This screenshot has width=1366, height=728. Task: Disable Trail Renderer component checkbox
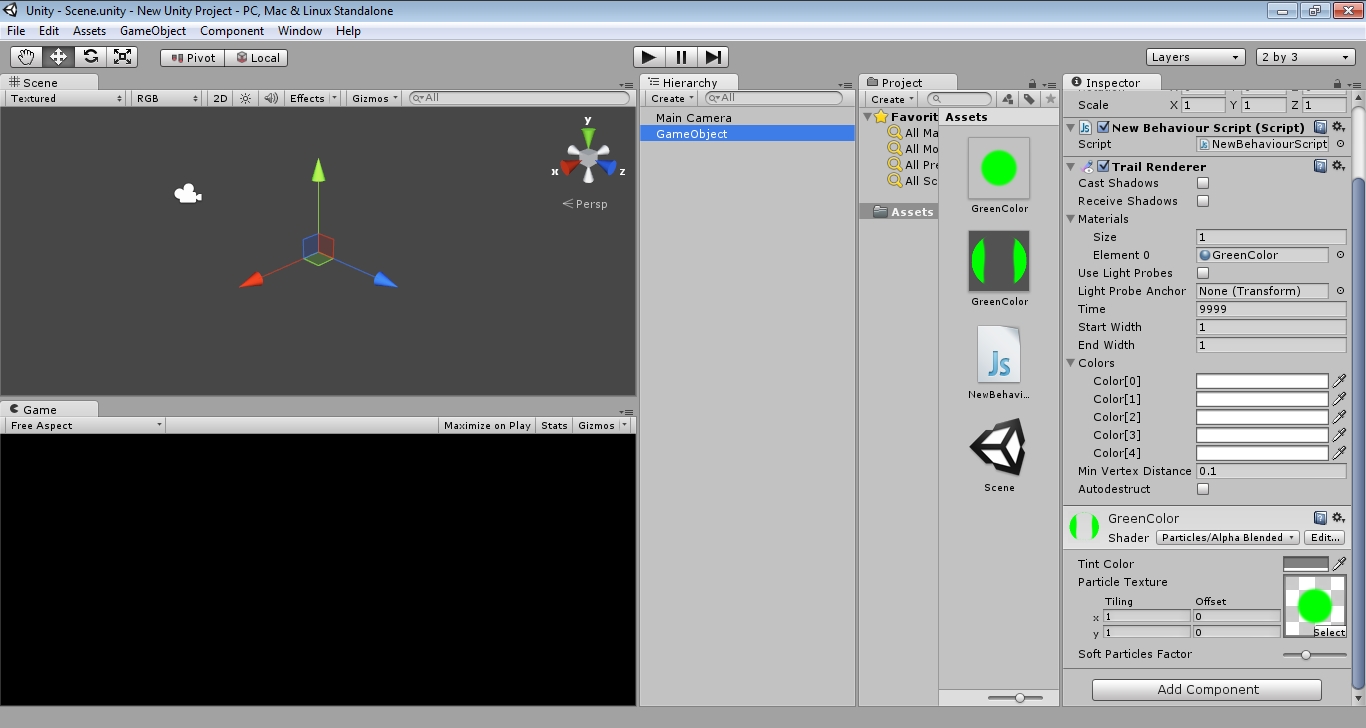(x=1103, y=166)
